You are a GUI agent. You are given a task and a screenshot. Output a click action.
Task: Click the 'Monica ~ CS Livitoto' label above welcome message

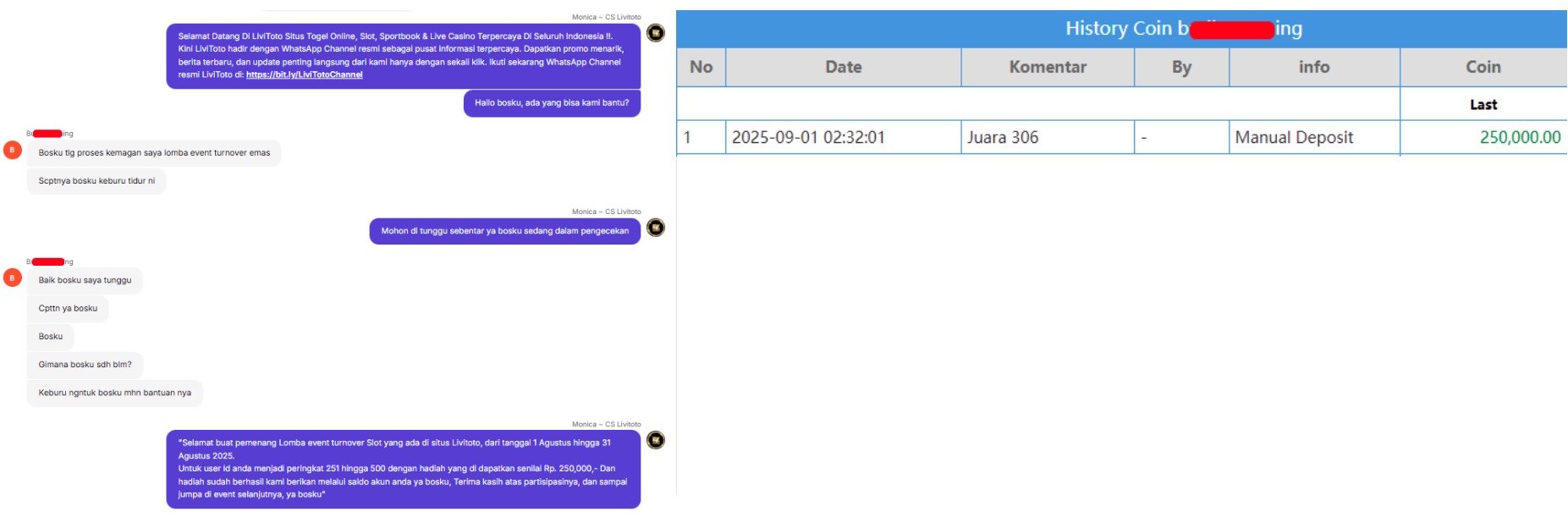tap(606, 17)
